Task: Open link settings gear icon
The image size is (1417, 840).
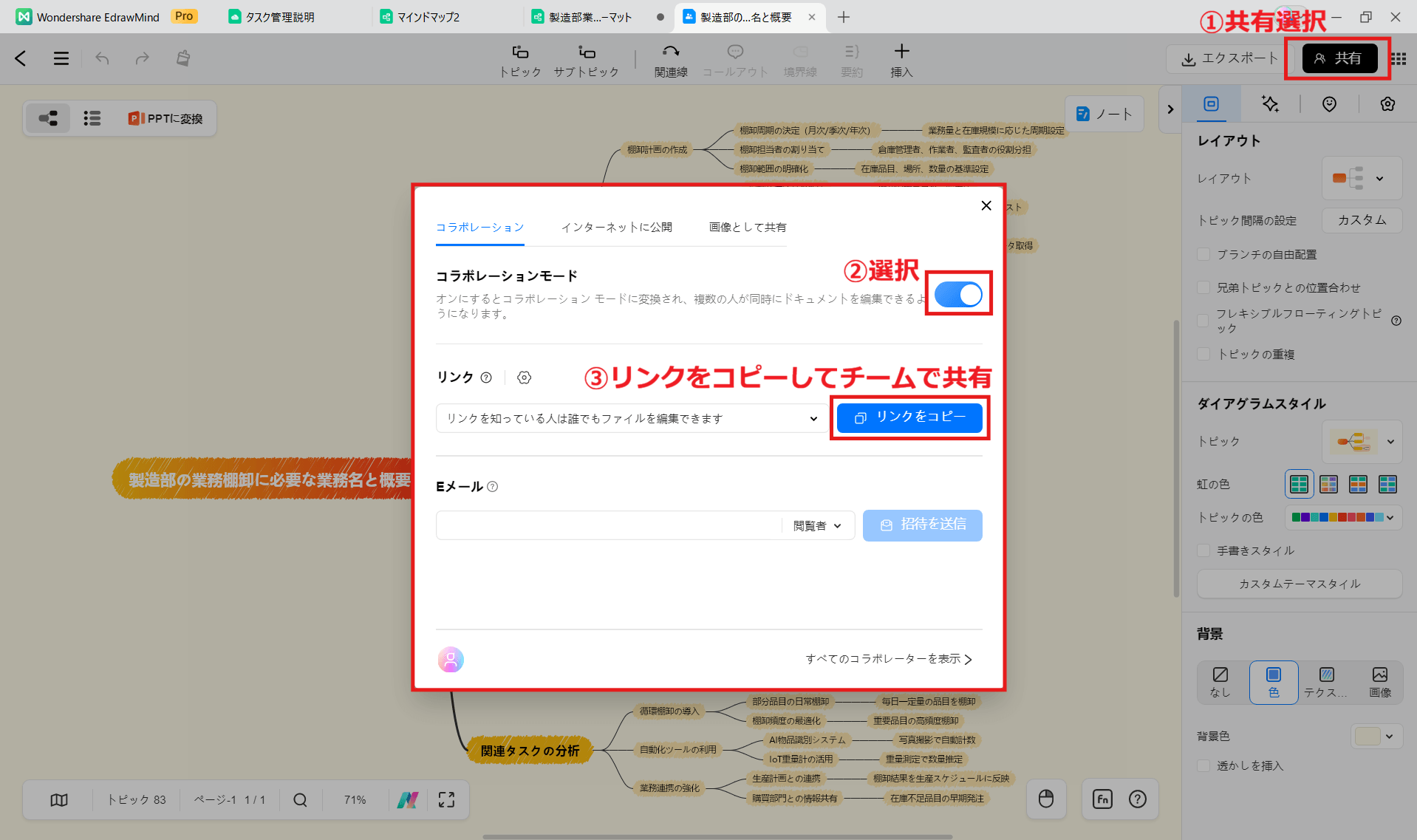Action: point(525,378)
